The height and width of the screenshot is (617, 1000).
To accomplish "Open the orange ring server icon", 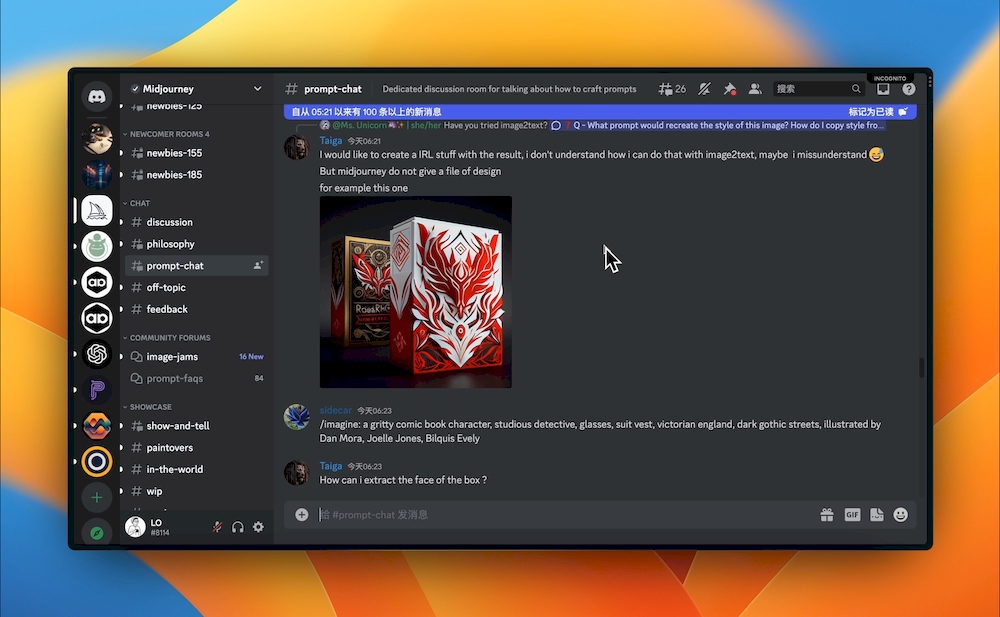I will point(97,461).
